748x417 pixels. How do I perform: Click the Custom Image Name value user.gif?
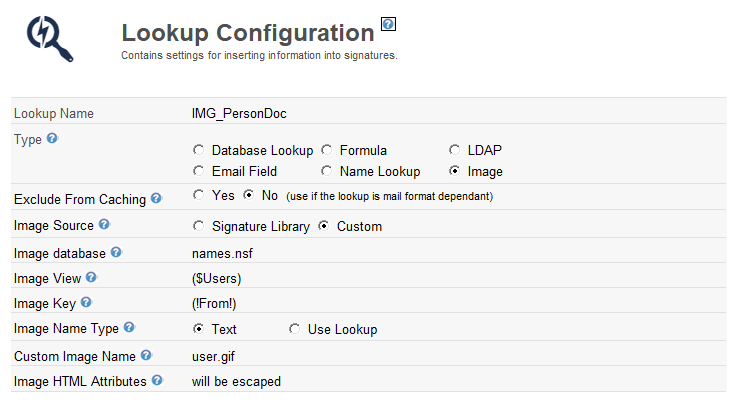pyautogui.click(x=214, y=355)
